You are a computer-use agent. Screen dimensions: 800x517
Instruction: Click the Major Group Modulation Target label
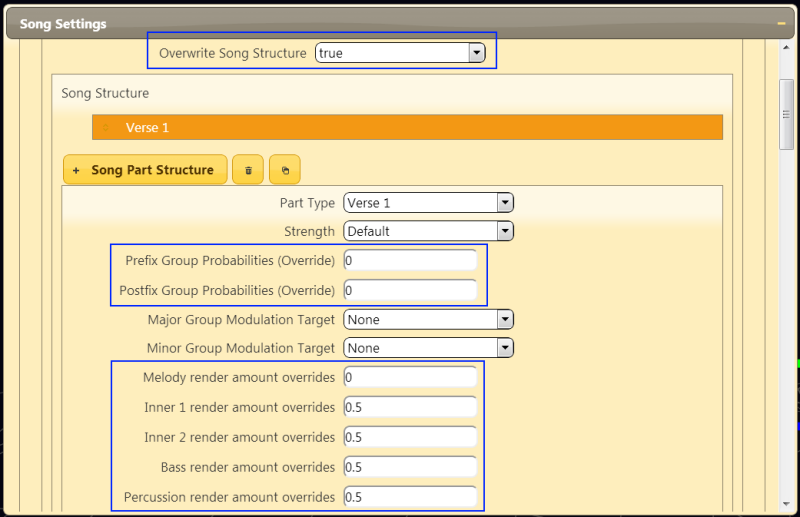[x=241, y=319]
